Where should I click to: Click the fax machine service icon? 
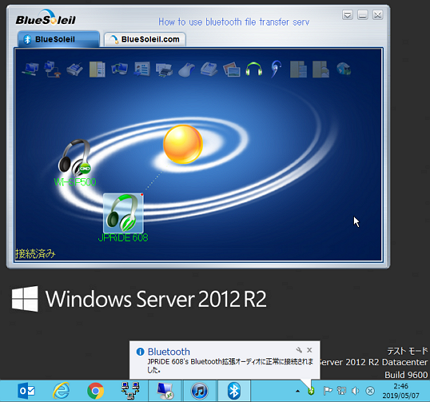point(209,69)
